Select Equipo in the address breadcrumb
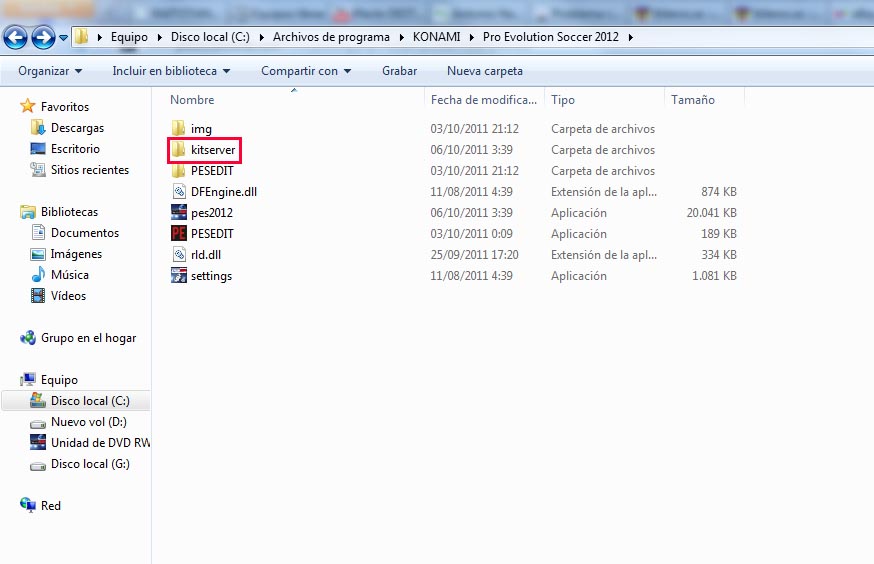 tap(129, 37)
